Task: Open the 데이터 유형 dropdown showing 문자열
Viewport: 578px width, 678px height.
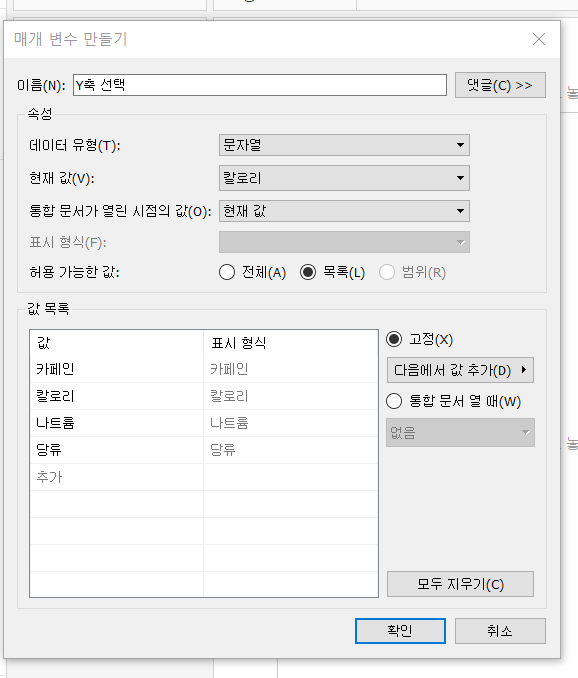Action: [344, 145]
